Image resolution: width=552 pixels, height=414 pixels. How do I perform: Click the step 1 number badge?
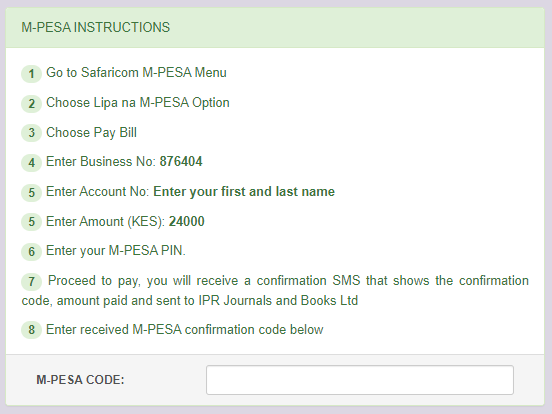[x=31, y=74]
